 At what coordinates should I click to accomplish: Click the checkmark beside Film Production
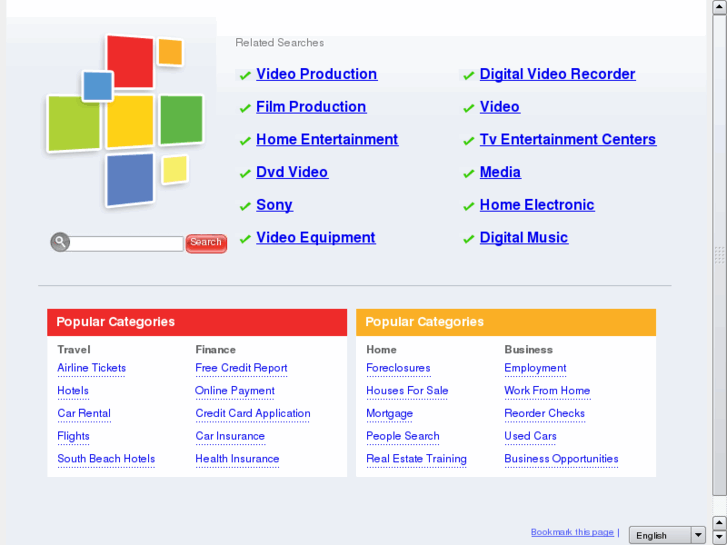point(245,108)
